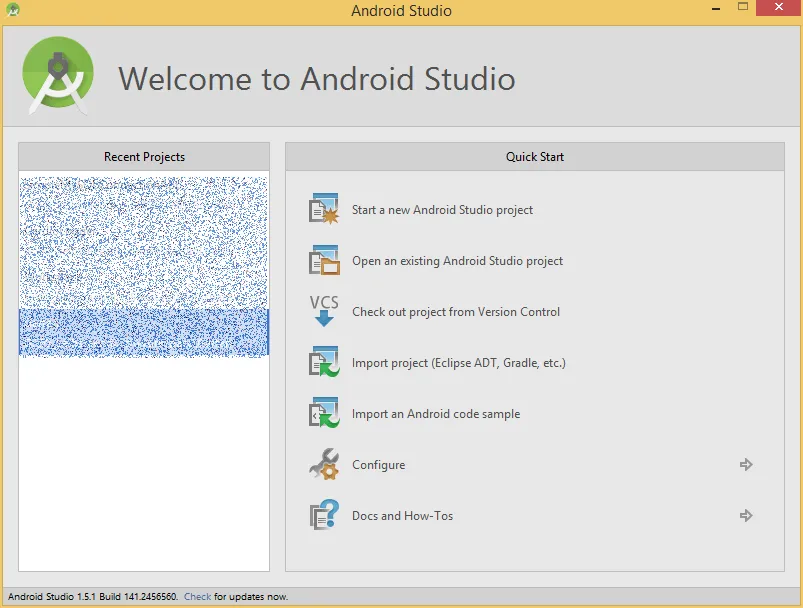Click the Configure wrench and gear icon

click(324, 464)
